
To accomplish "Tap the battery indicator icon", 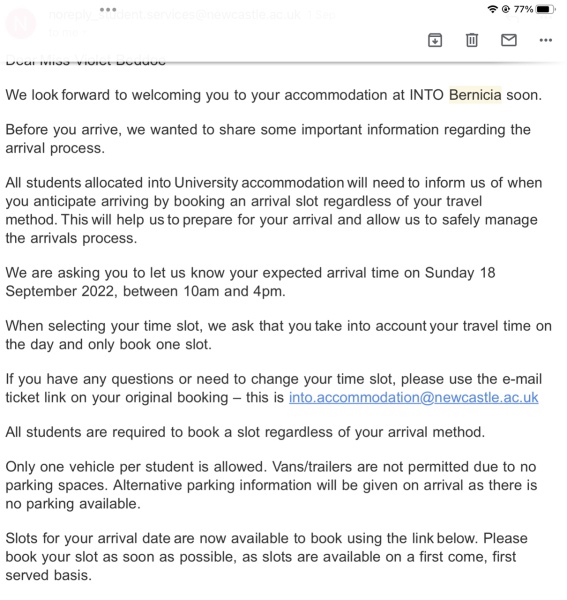I will point(545,9).
